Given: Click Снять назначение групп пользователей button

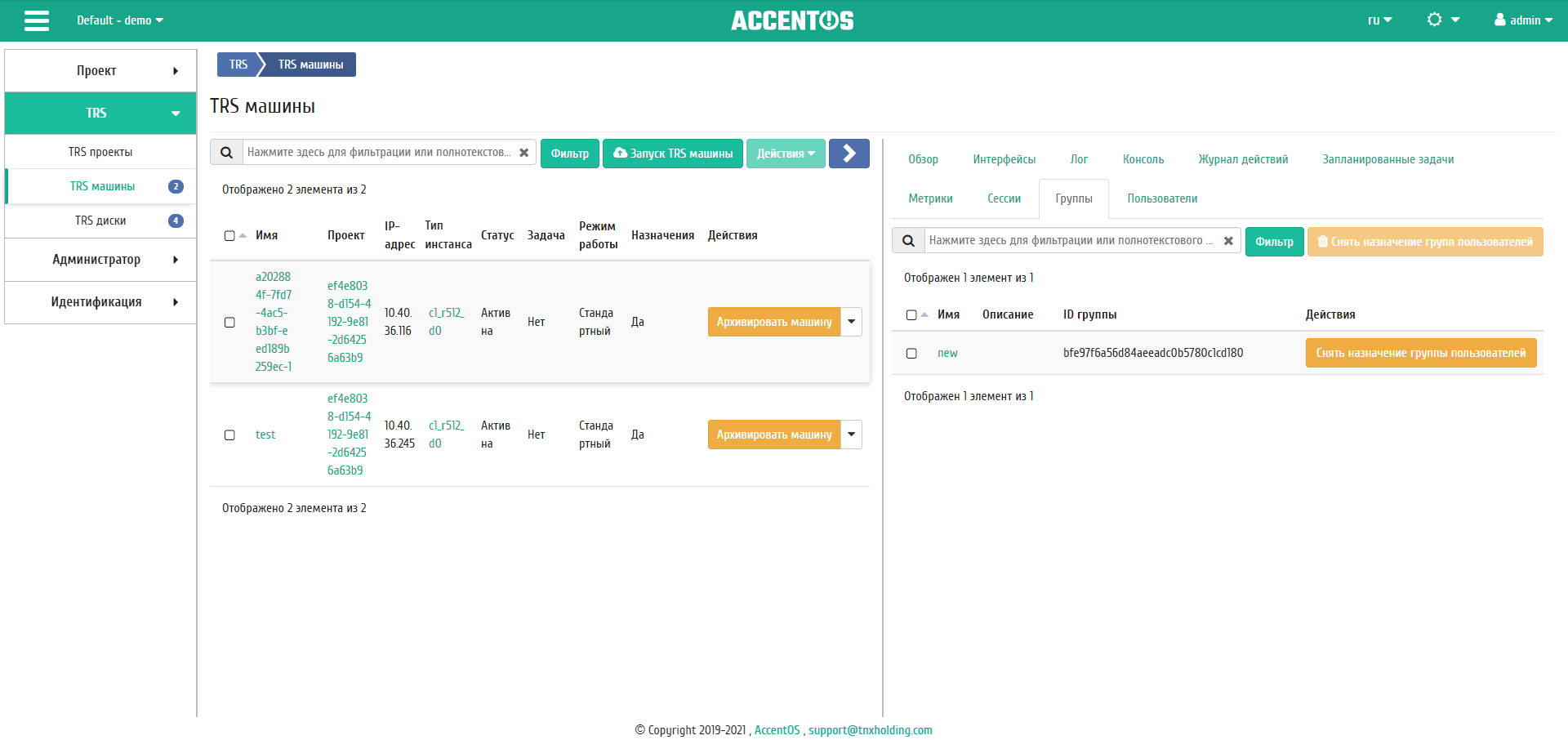Looking at the screenshot, I should (x=1425, y=241).
